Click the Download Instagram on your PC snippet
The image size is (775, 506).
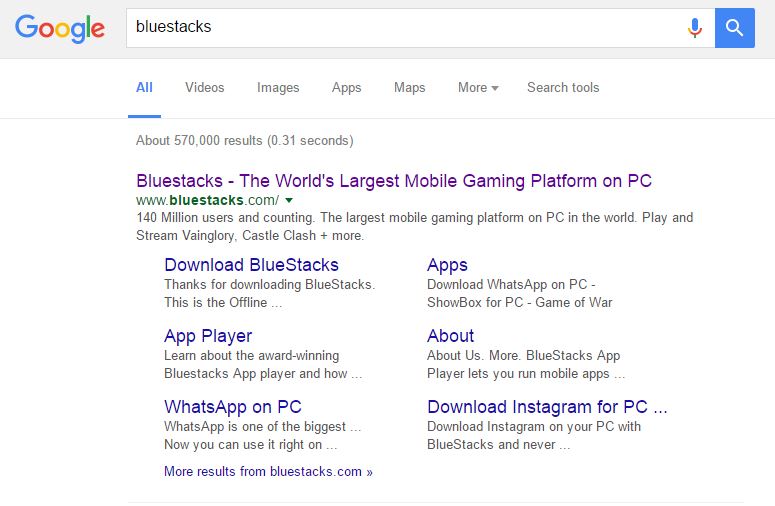[534, 435]
